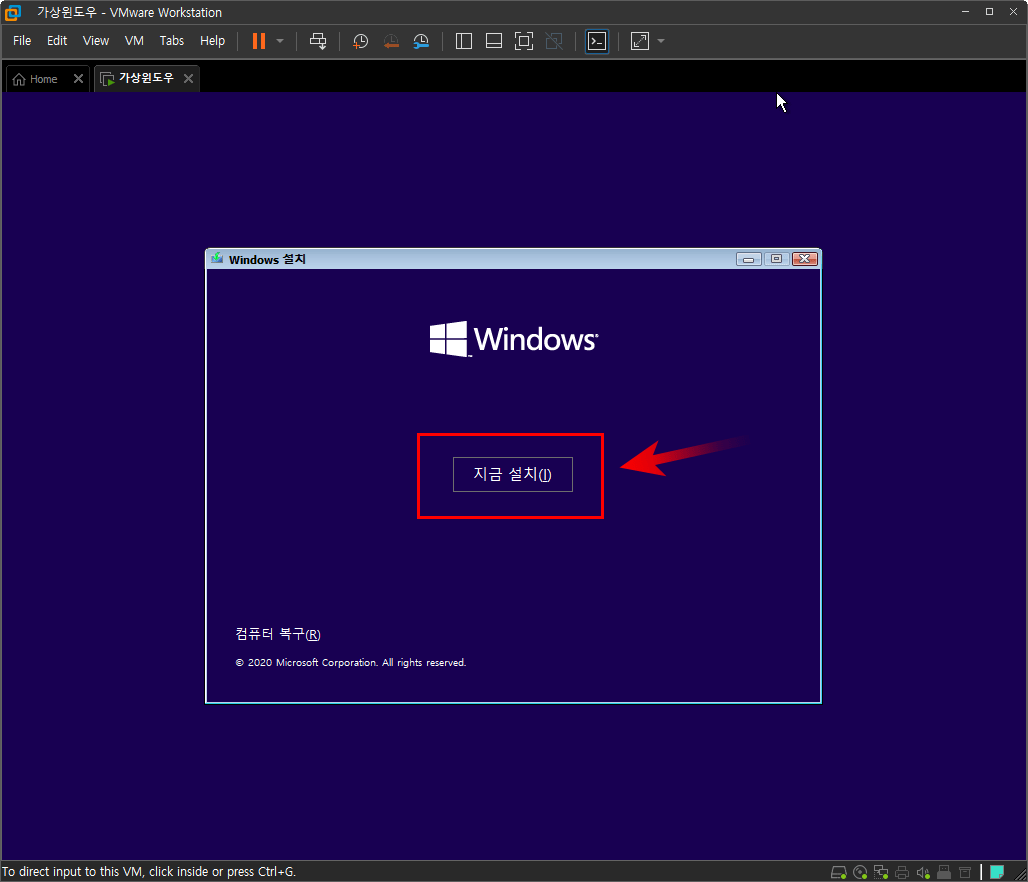Screen dimensions: 1028x882
Task: Minimize the Windows 설치 dialog
Action: pos(748,259)
